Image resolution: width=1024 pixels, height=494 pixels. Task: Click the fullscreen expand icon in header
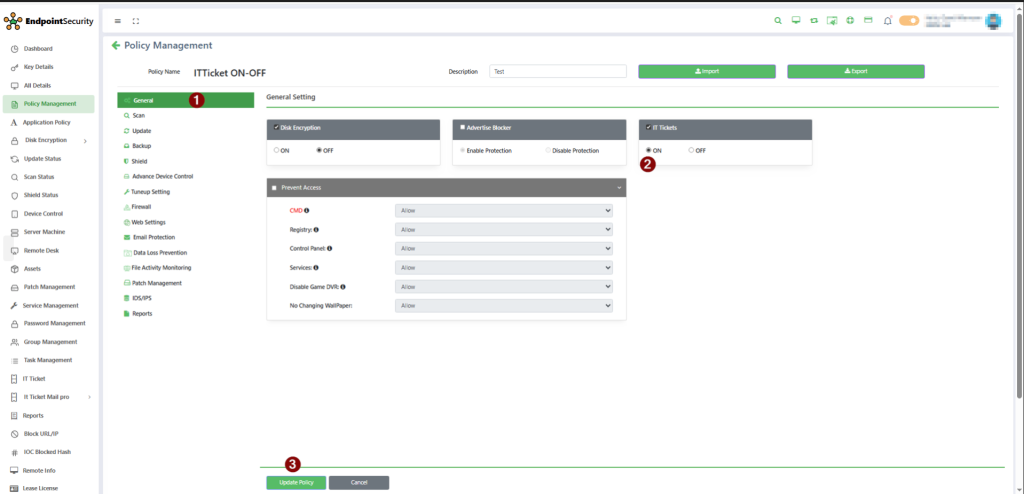136,20
